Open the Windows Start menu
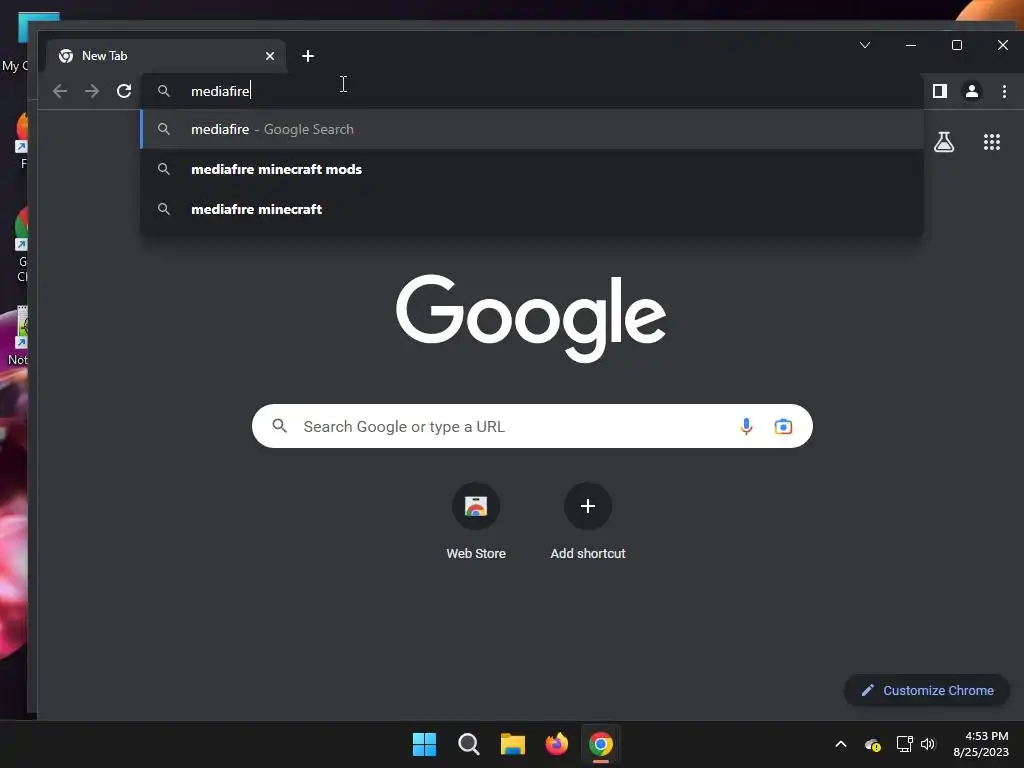The height and width of the screenshot is (768, 1024). pos(424,744)
